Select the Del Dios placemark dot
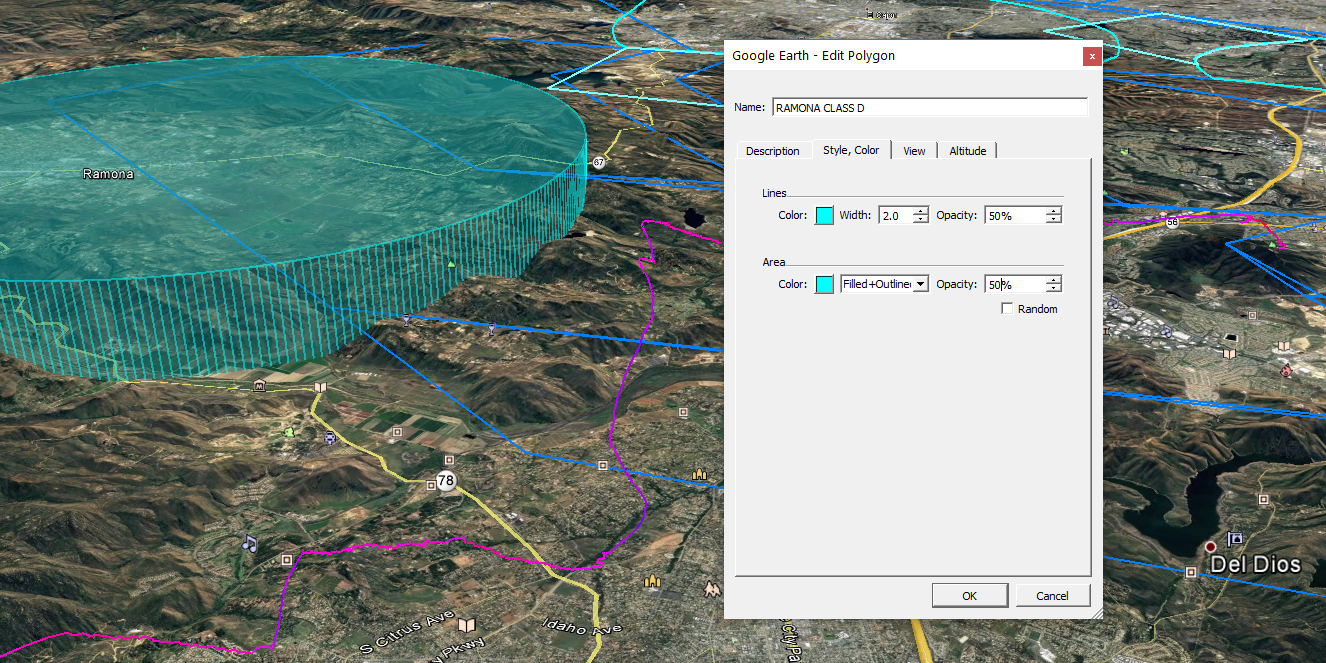This screenshot has width=1326, height=663. 1211,547
